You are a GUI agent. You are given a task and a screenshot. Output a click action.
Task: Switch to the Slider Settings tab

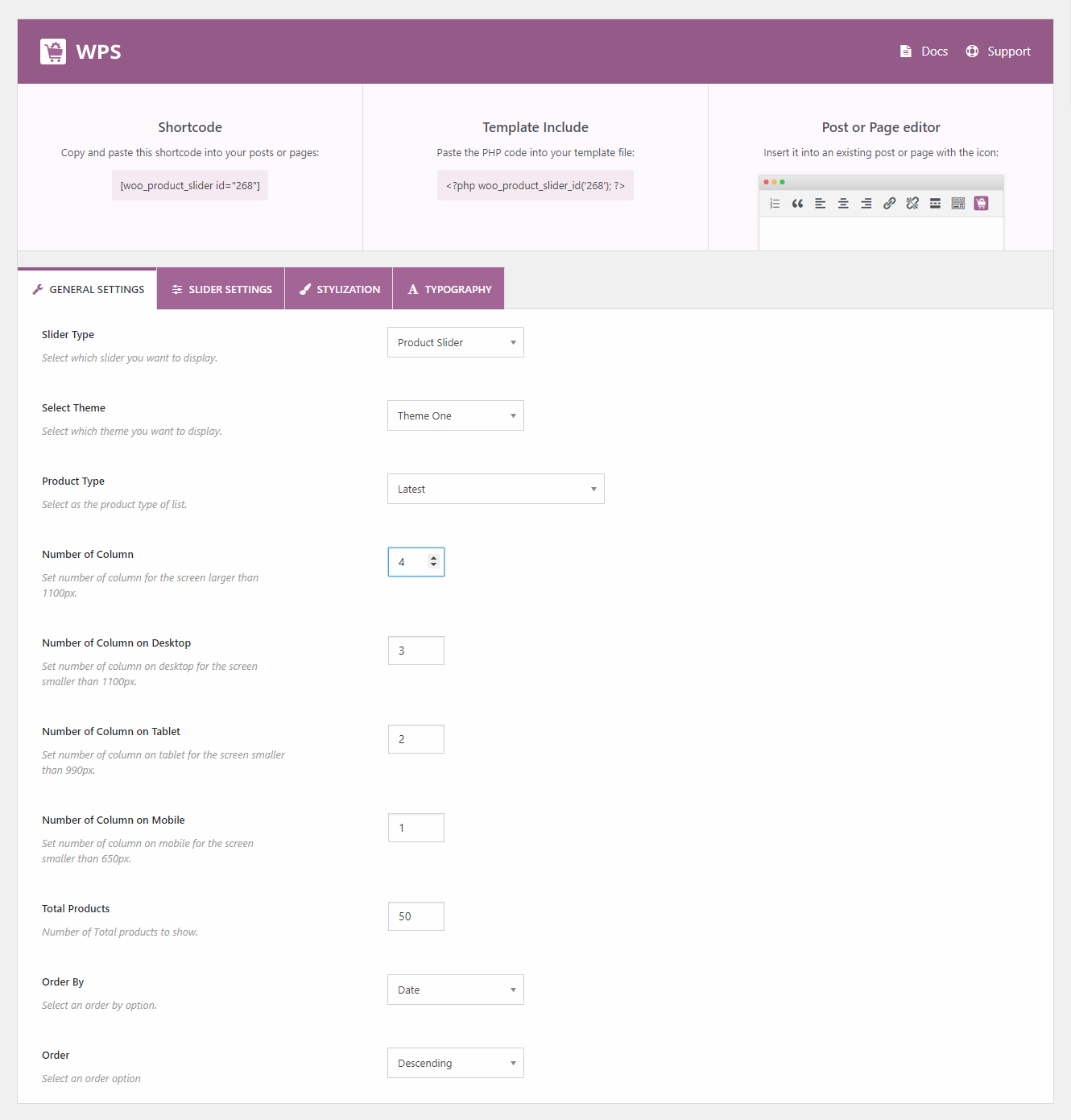(221, 289)
